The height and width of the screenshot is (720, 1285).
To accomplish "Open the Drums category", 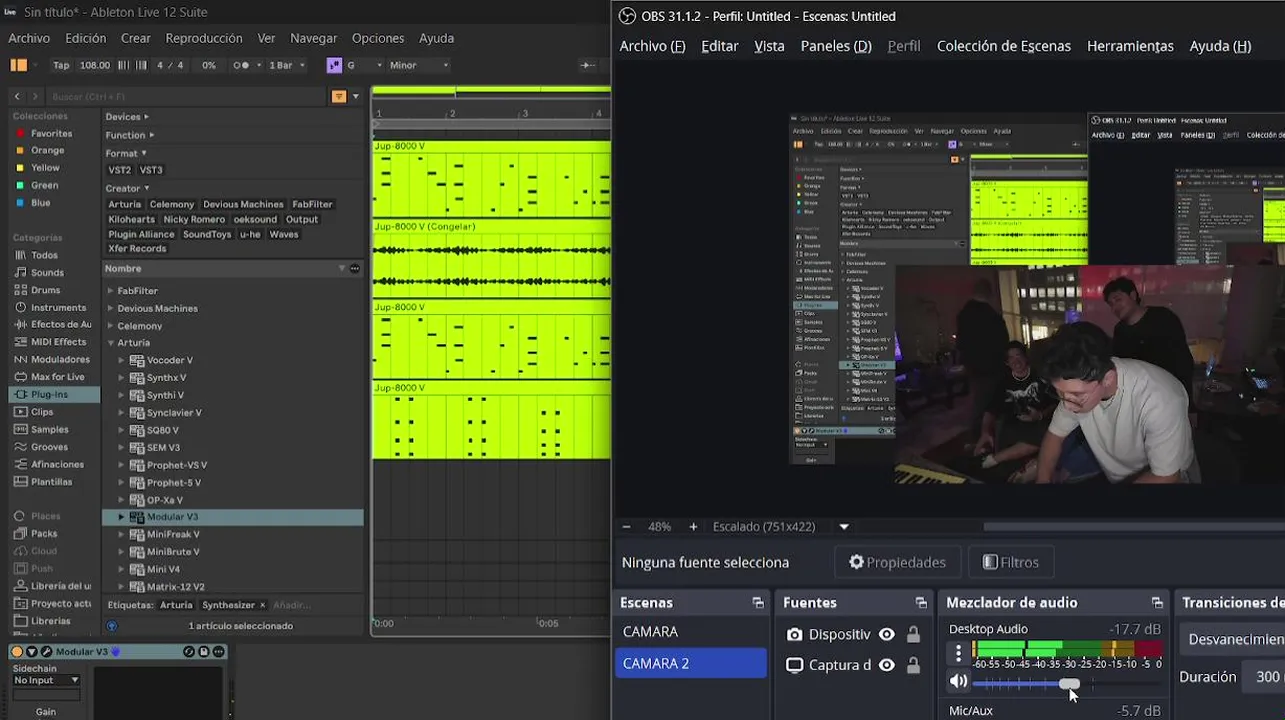I will click(x=45, y=290).
